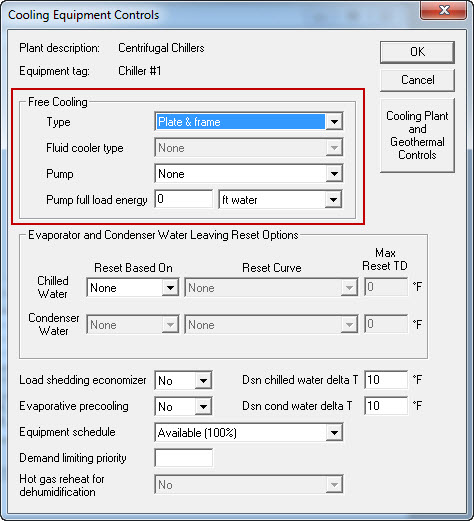The height and width of the screenshot is (521, 474).
Task: Open the Free Cooling Type dropdown
Action: 249,122
